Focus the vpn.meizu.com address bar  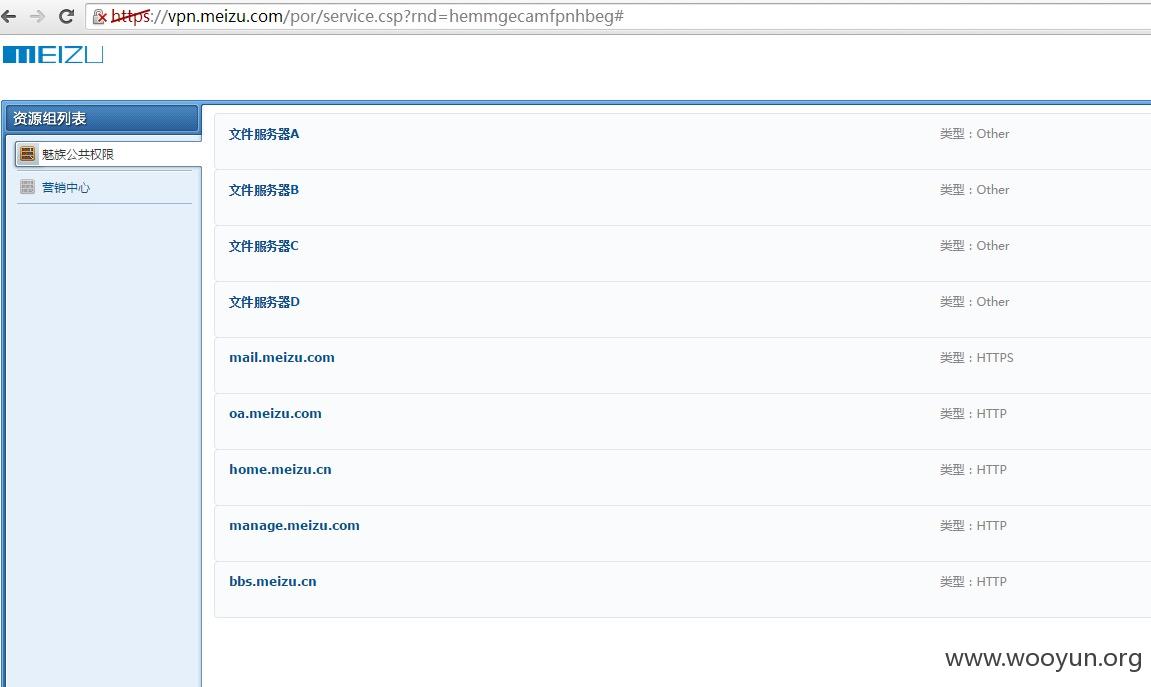(617, 16)
